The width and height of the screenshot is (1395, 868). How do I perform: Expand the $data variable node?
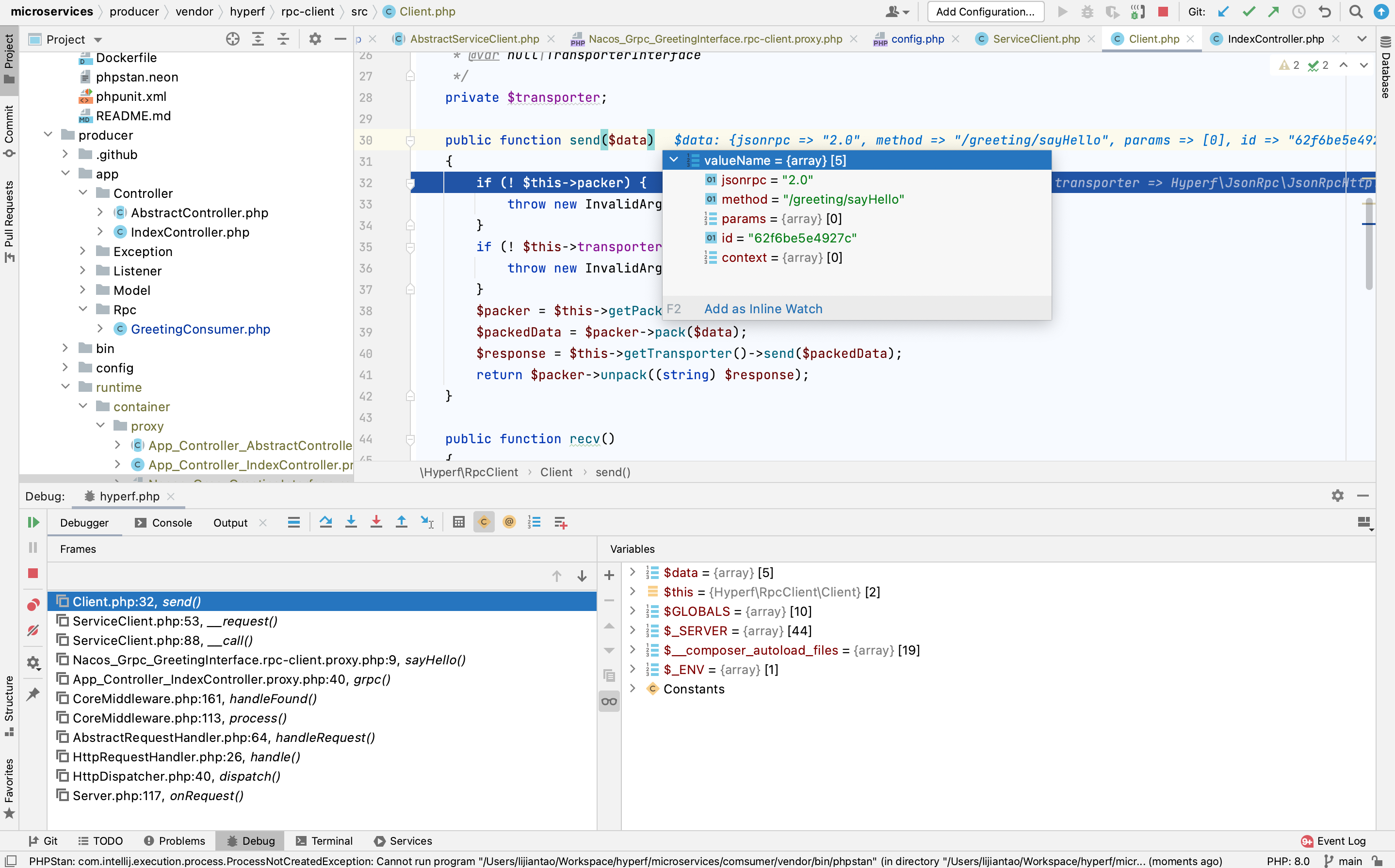tap(633, 572)
